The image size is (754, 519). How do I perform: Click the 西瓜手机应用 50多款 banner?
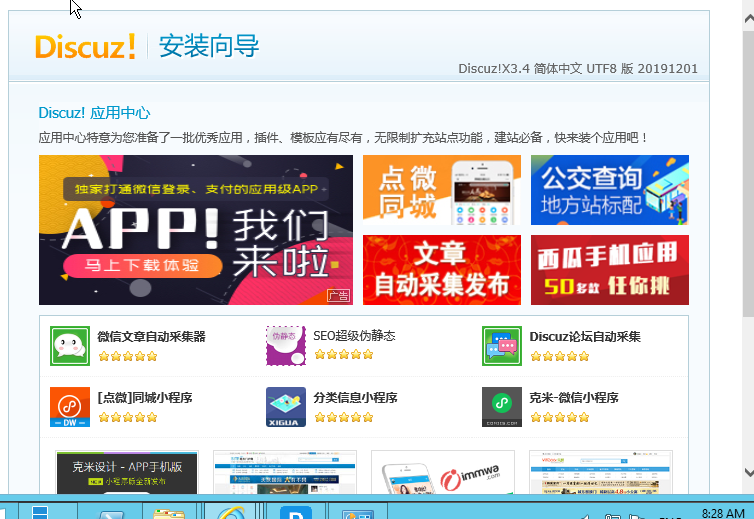(x=610, y=270)
